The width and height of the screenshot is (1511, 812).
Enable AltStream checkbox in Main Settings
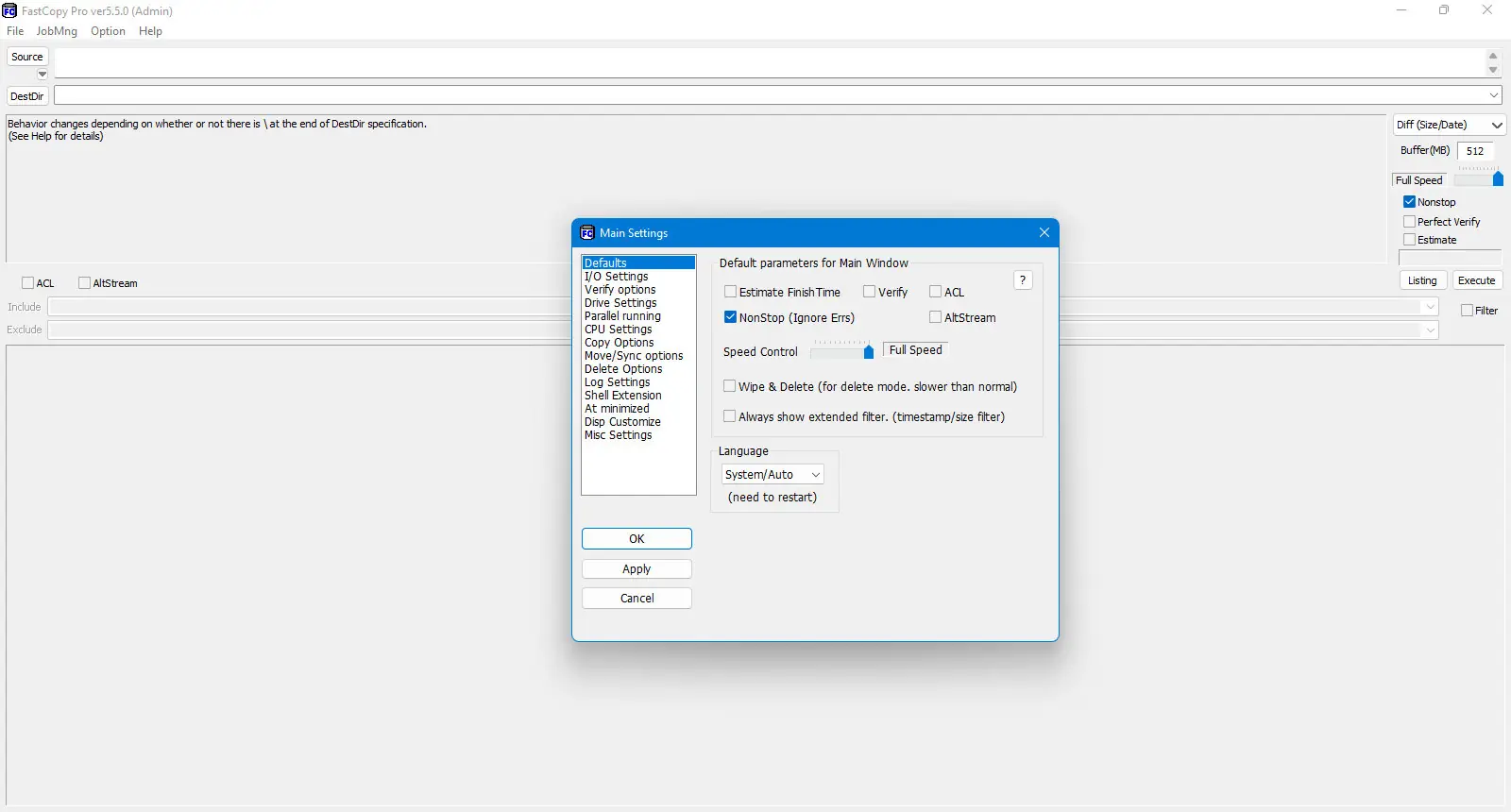pyautogui.click(x=935, y=317)
